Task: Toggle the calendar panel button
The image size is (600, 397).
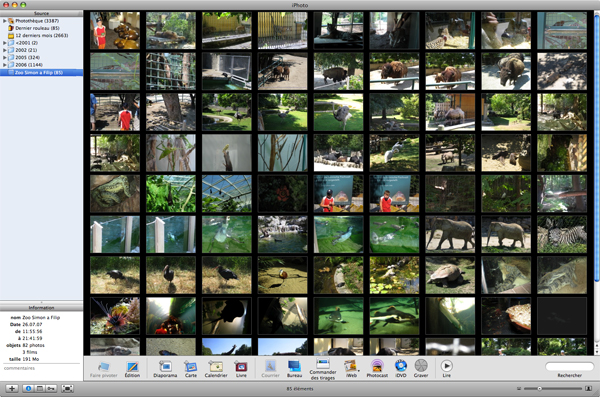Action: (x=39, y=389)
